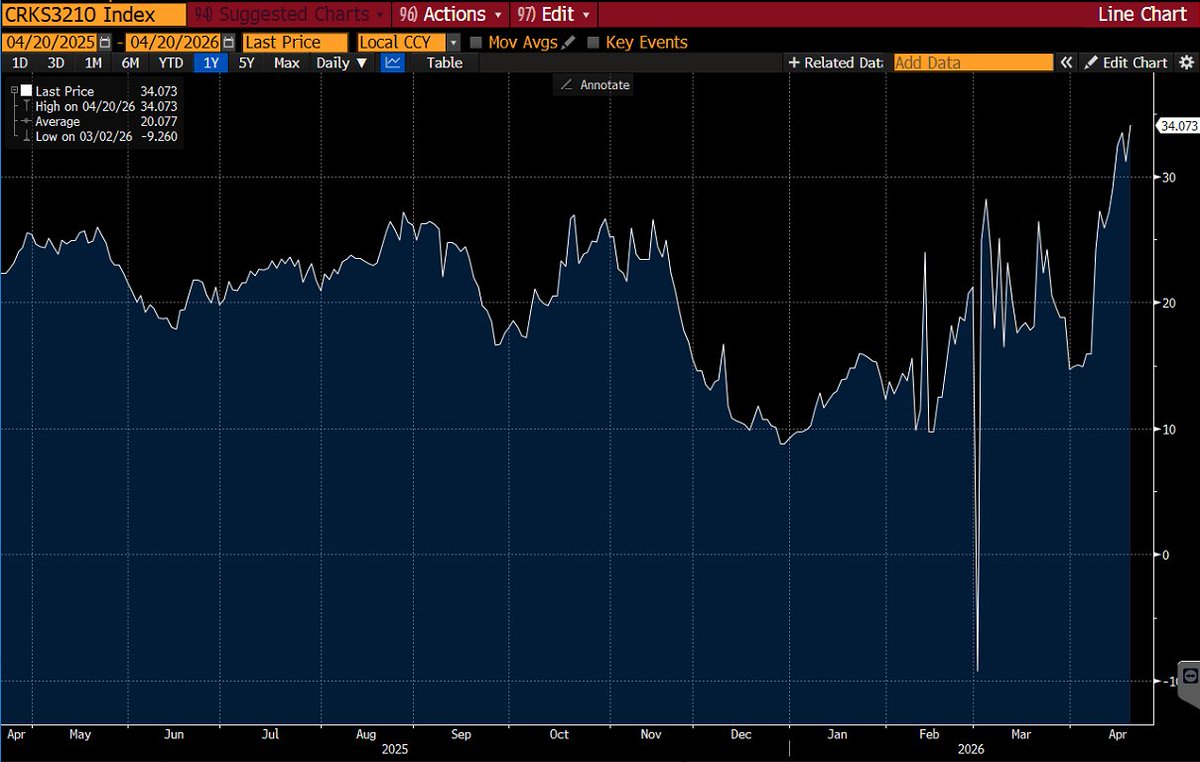Viewport: 1200px width, 762px height.
Task: Open the Daily periodicity dropdown
Action: [x=342, y=62]
